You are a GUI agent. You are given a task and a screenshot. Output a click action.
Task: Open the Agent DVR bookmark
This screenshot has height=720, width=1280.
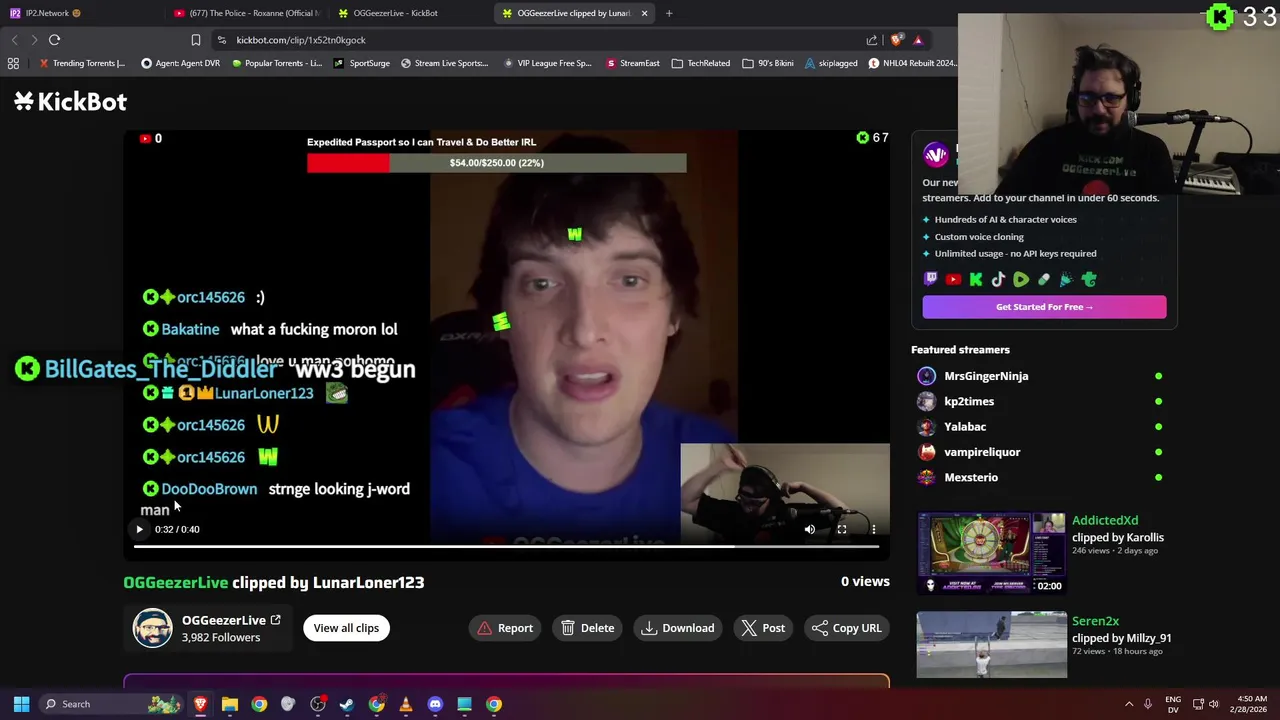181,63
